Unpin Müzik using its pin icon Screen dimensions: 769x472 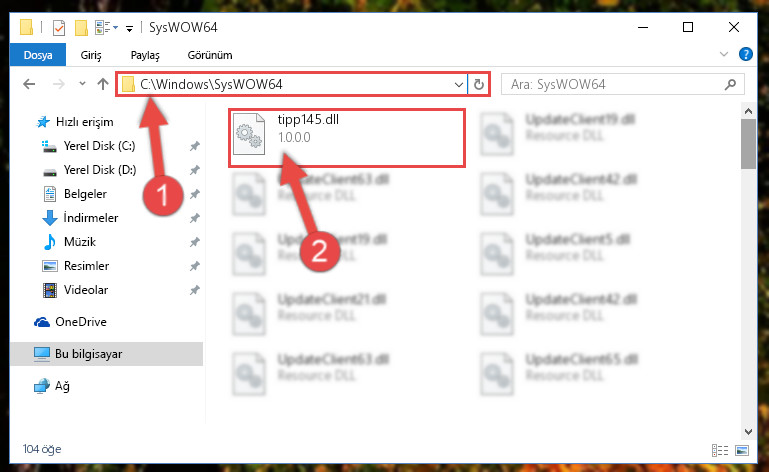[x=195, y=242]
